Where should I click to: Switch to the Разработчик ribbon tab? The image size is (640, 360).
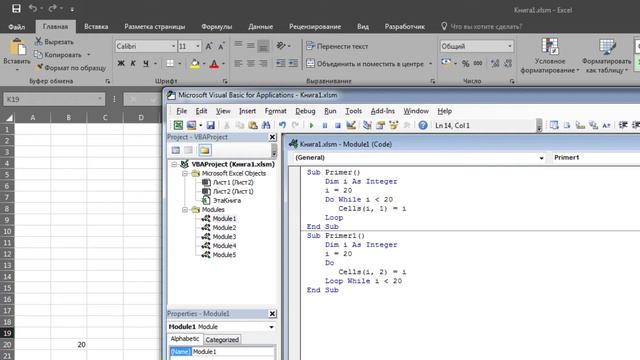404,27
